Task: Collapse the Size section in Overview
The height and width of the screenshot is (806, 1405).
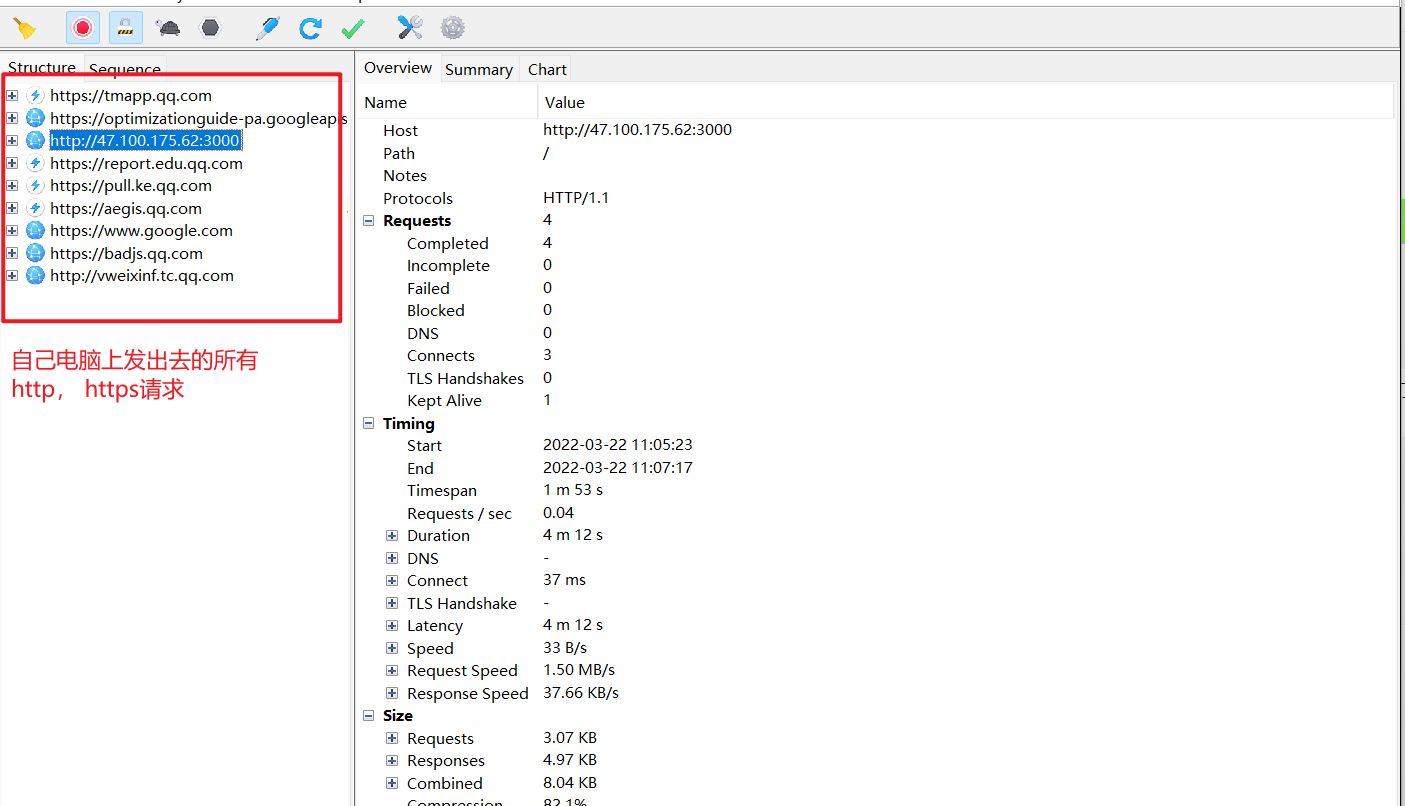Action: coord(369,716)
